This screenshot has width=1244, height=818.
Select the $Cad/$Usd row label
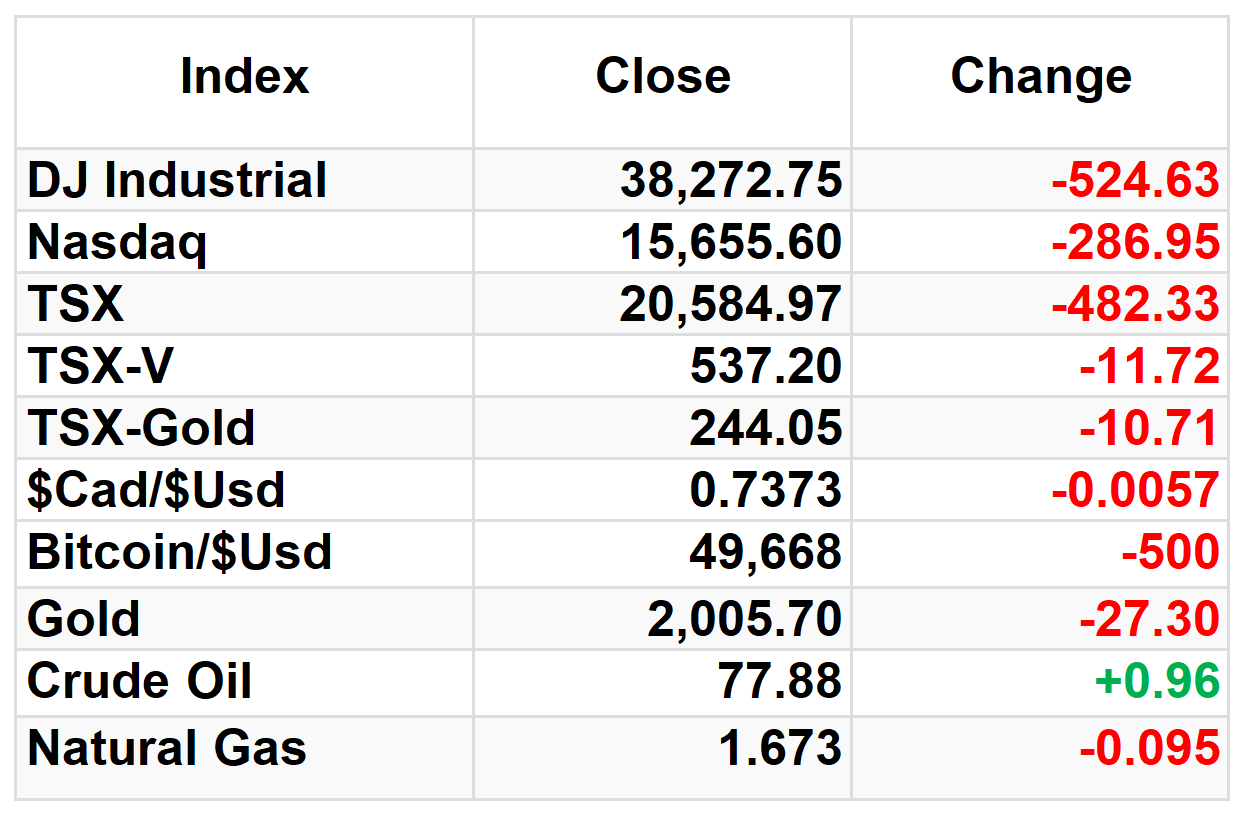[x=157, y=490]
